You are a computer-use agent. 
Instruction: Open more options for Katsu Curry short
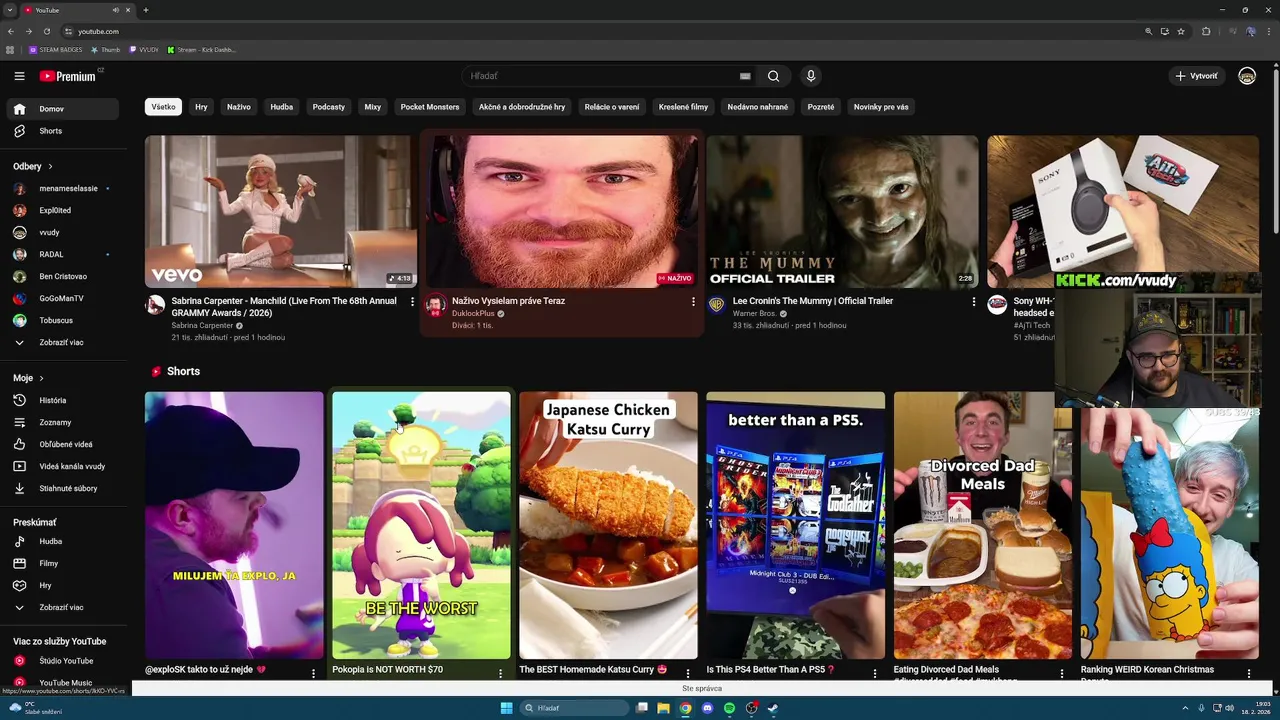point(688,673)
